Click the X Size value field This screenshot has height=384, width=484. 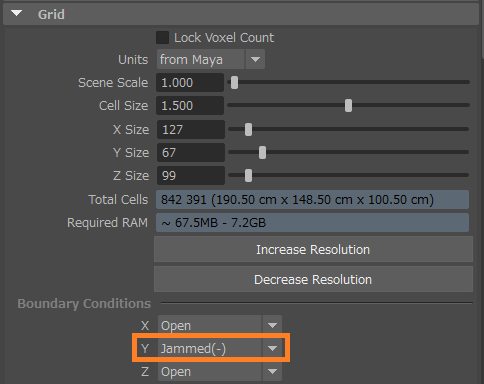(x=191, y=129)
